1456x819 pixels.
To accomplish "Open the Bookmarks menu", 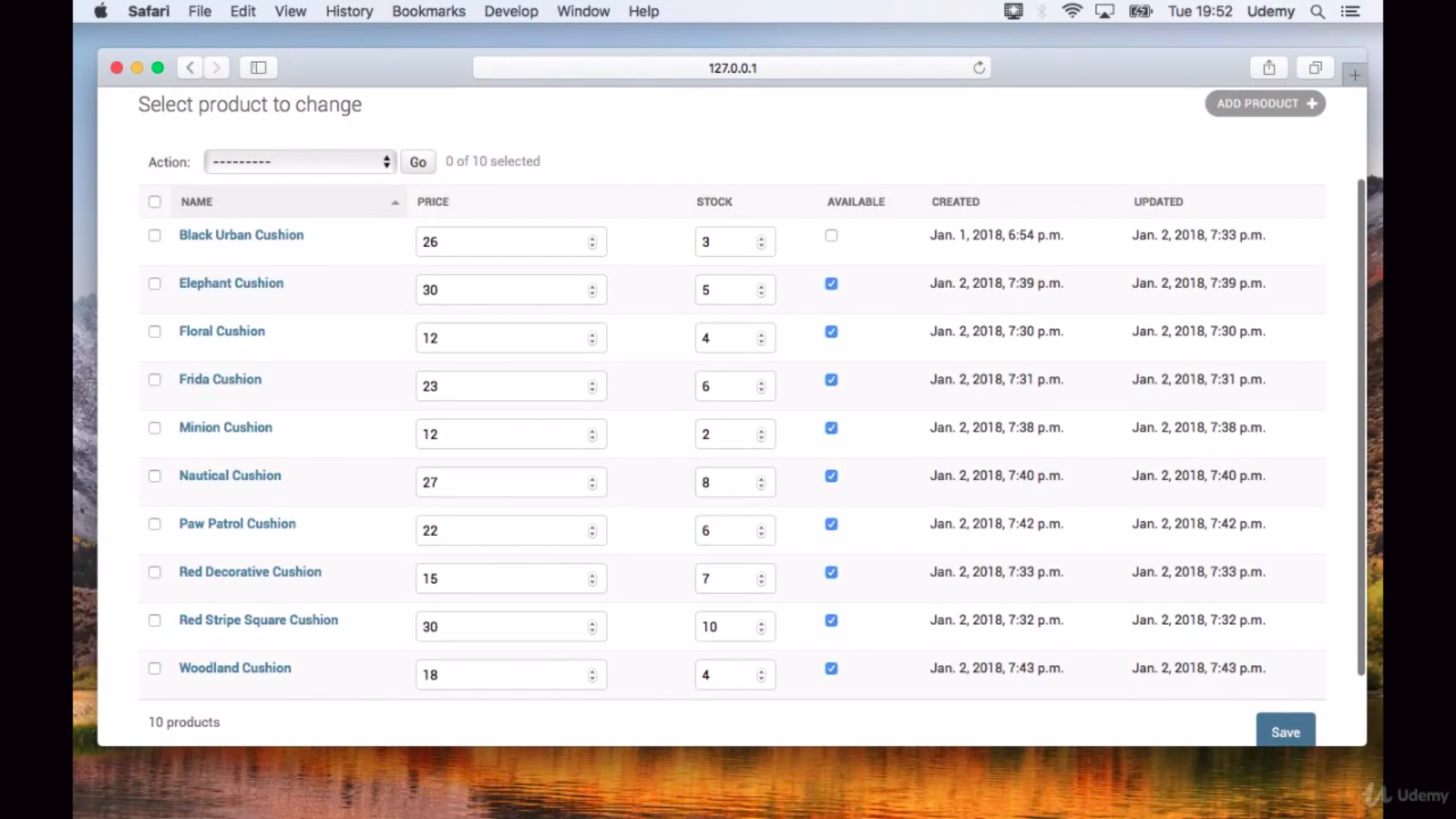I will [428, 11].
